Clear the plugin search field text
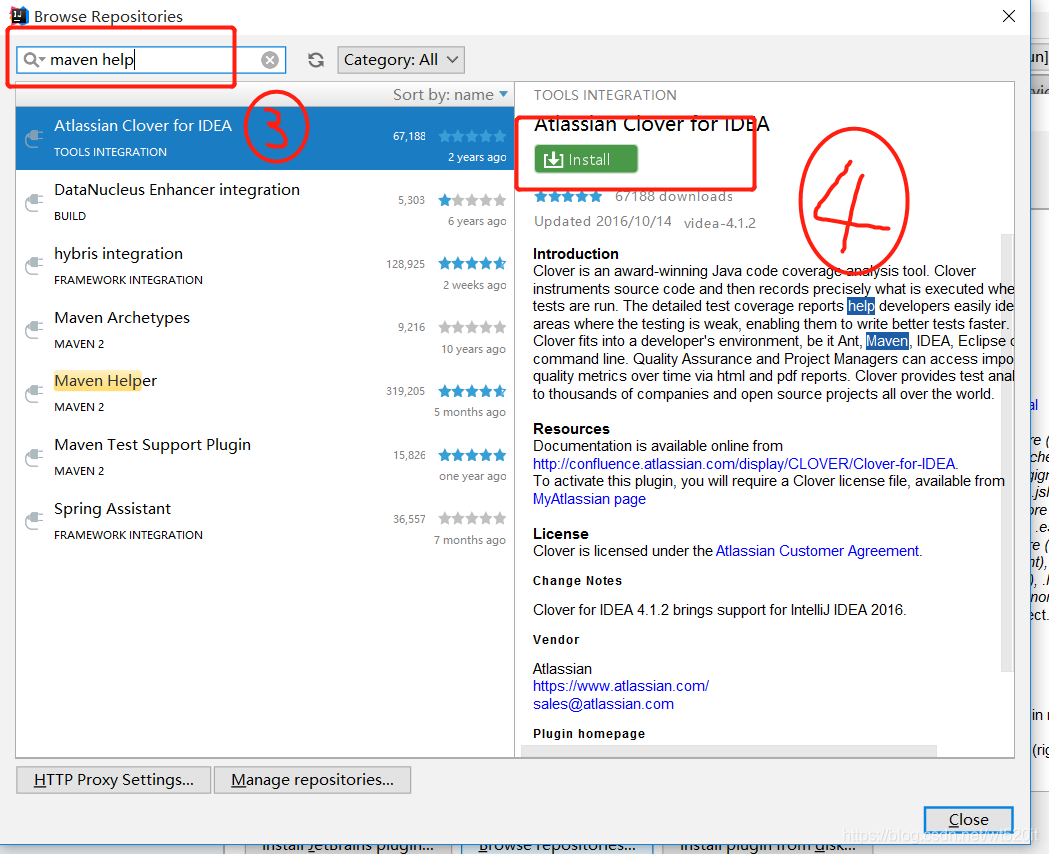This screenshot has width=1049, height=854. pyautogui.click(x=270, y=60)
